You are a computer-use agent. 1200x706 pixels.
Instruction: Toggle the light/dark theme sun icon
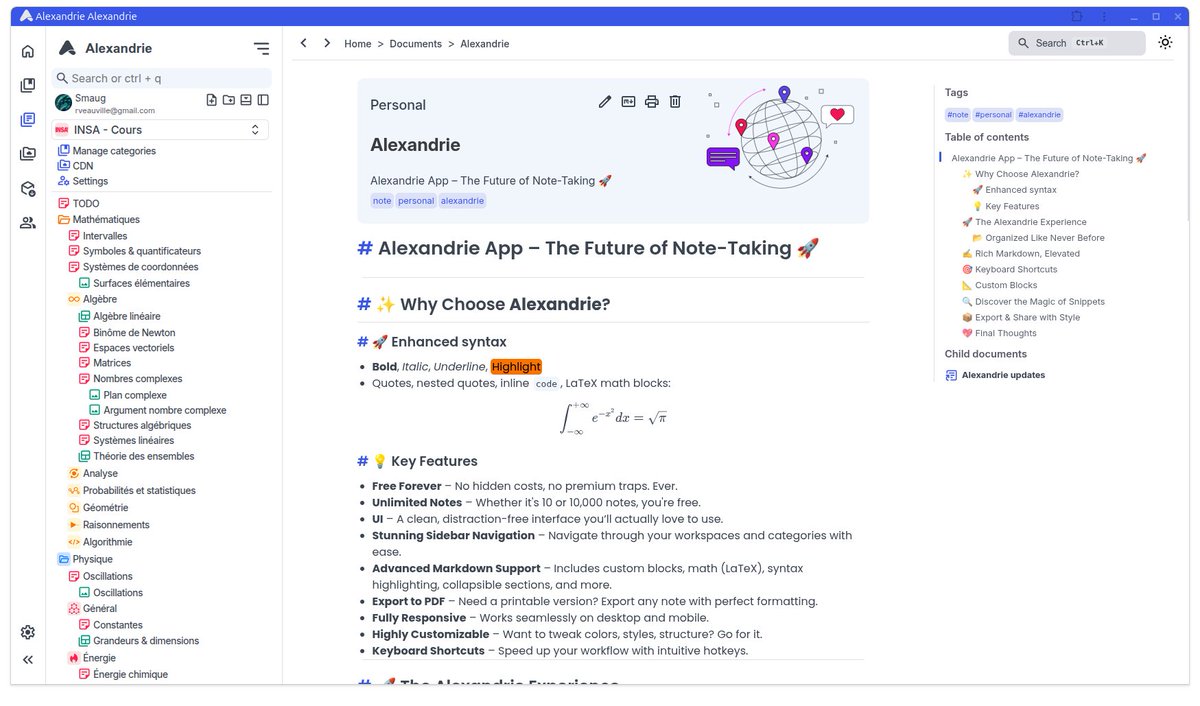[1165, 43]
